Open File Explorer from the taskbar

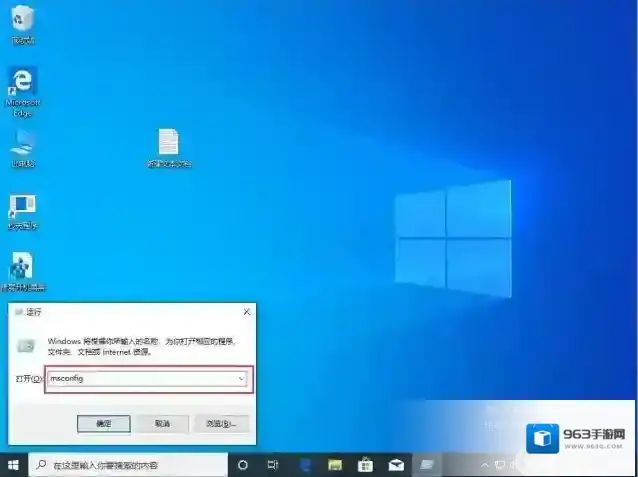(x=335, y=465)
